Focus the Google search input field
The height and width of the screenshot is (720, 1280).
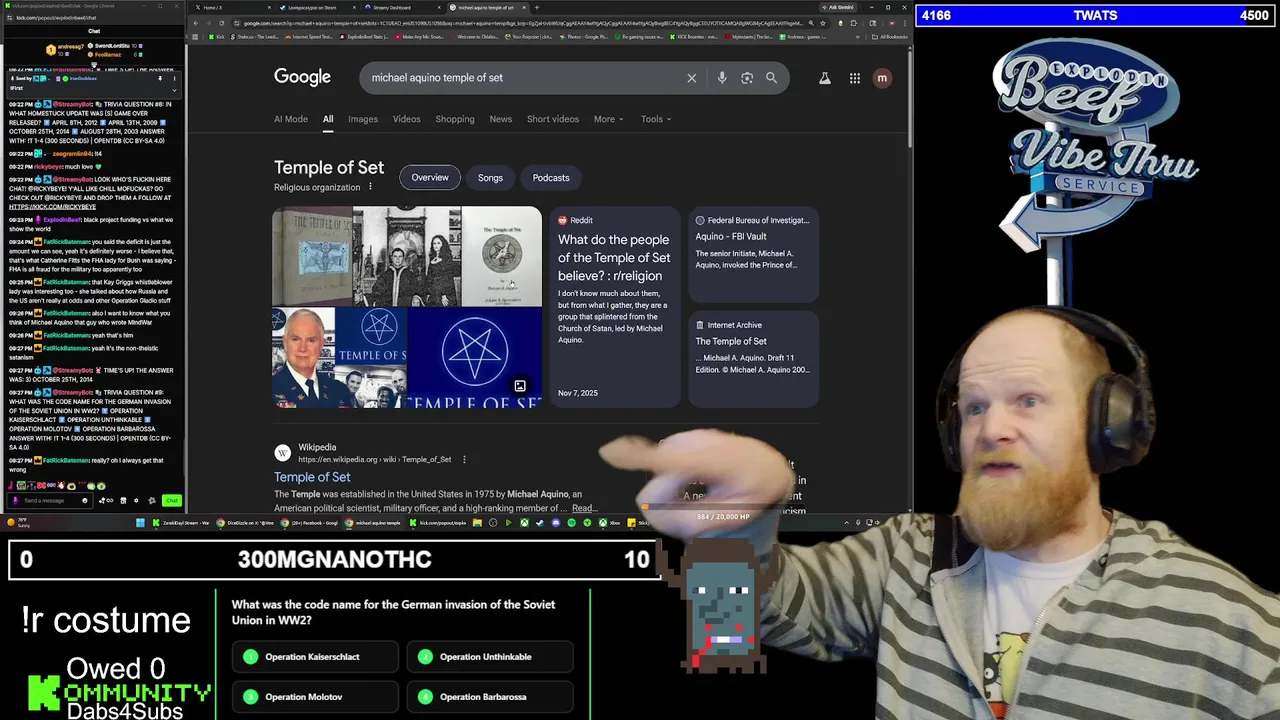[x=525, y=78]
